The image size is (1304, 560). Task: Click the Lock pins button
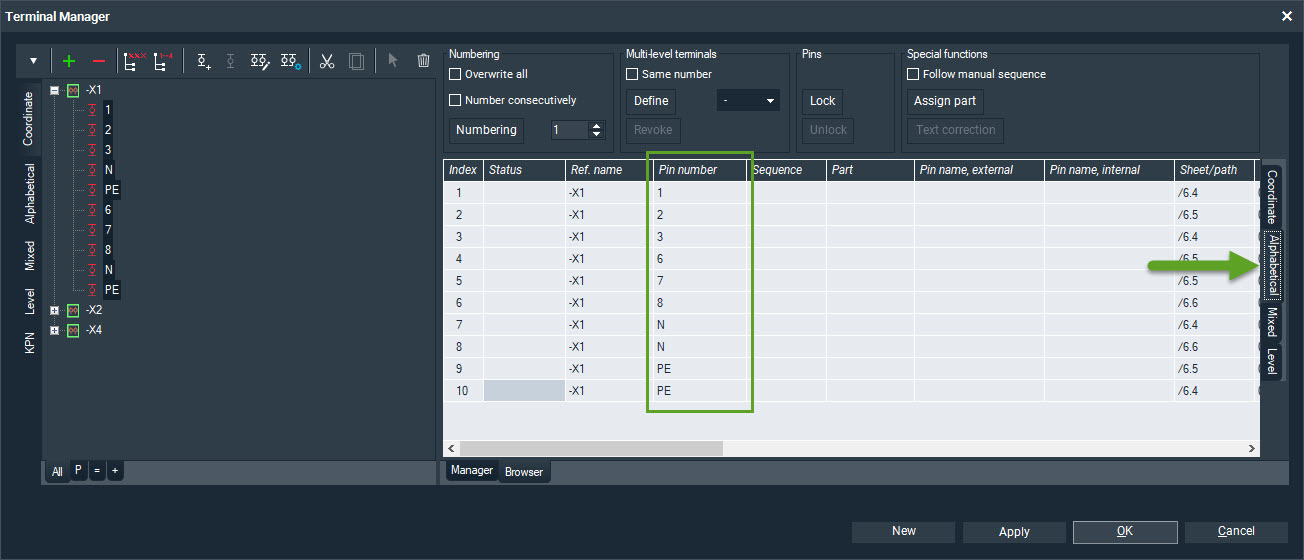click(x=823, y=101)
